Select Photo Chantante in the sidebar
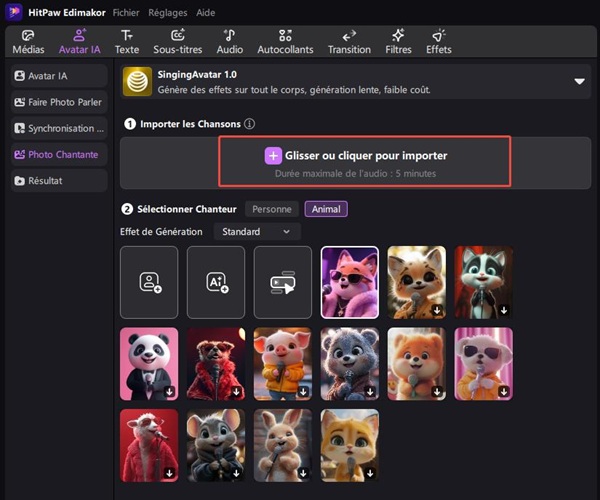Screen dimensions: 600x500 click(59, 155)
